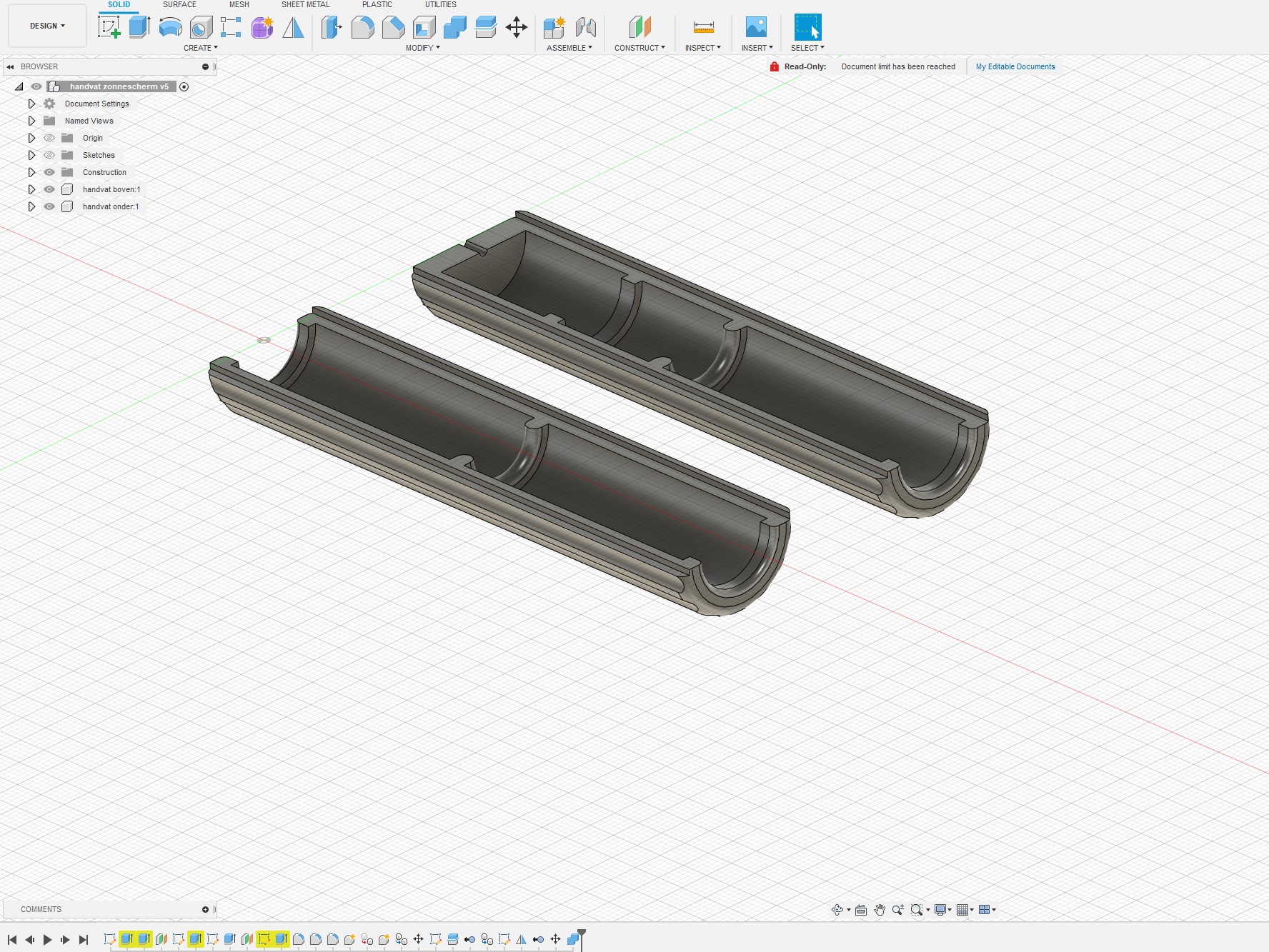Click the New Component icon
Screen dimensions: 1269x952
pyautogui.click(x=554, y=28)
